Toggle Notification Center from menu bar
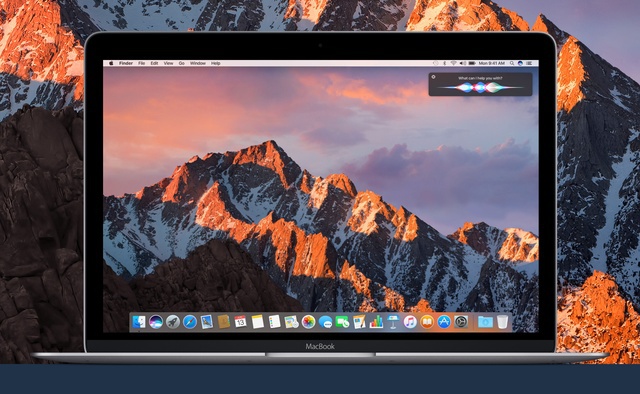 529,63
